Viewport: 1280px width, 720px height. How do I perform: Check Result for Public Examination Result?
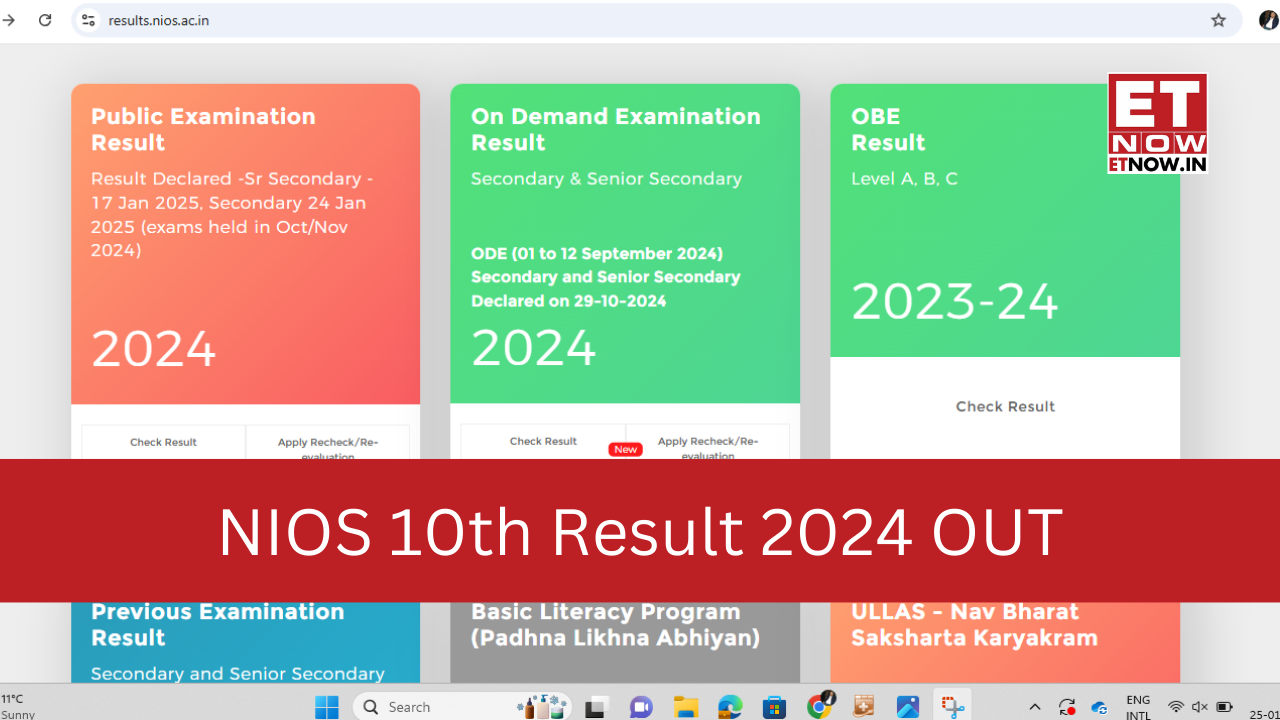[163, 441]
